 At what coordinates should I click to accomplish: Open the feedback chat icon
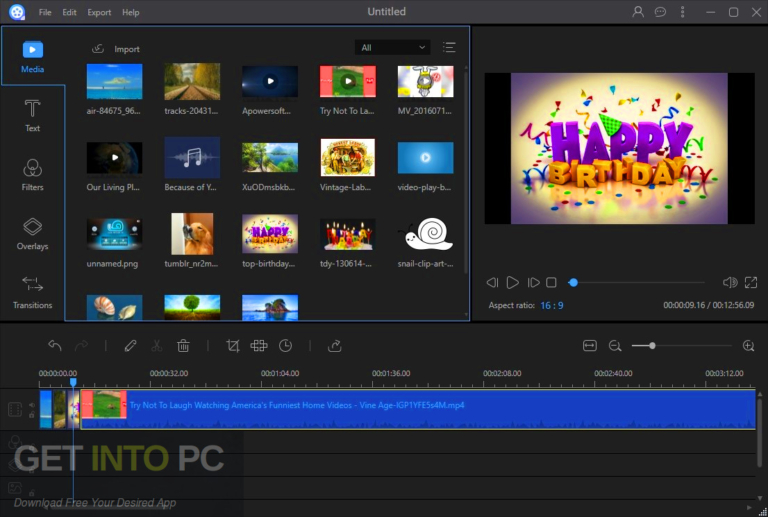660,12
